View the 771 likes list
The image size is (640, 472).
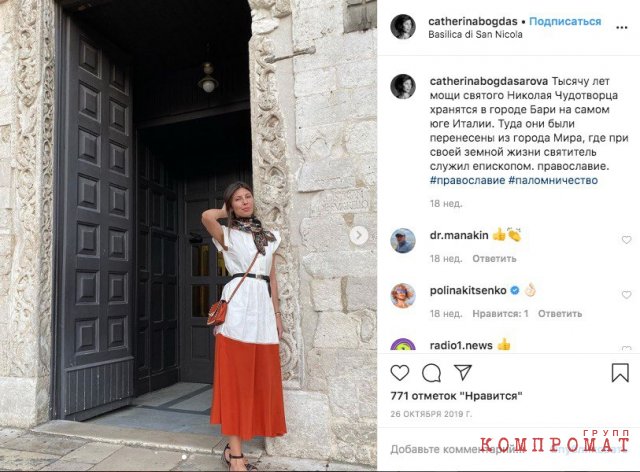pyautogui.click(x=456, y=396)
